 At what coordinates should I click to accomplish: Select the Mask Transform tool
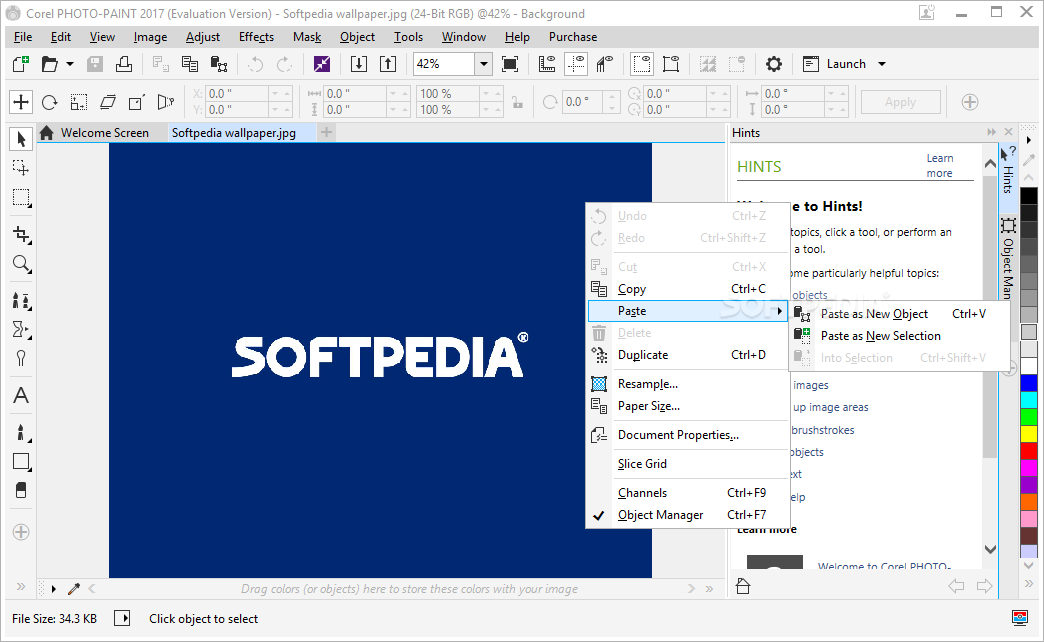coord(21,168)
